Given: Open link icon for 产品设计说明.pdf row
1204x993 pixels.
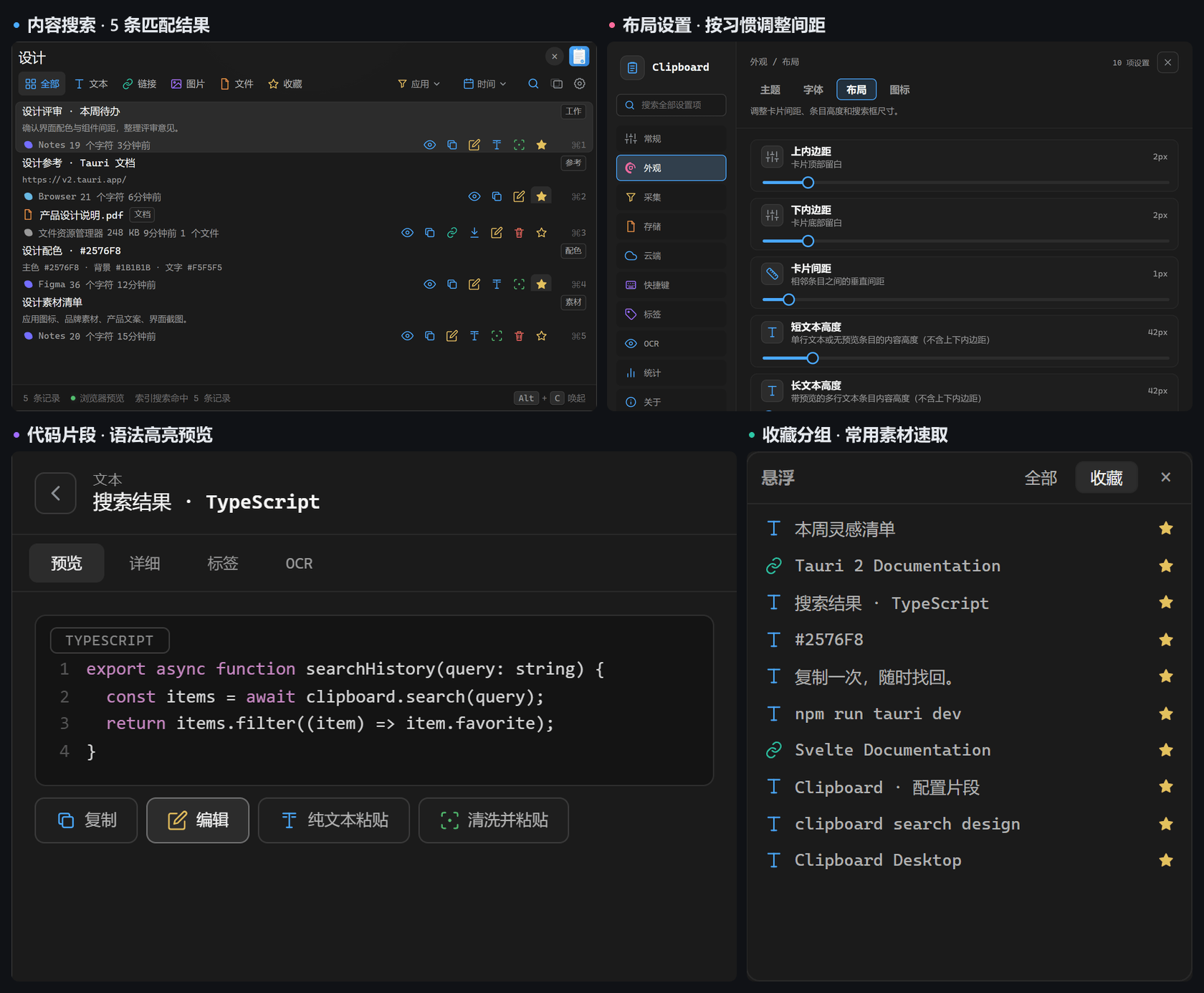Looking at the screenshot, I should coord(452,233).
